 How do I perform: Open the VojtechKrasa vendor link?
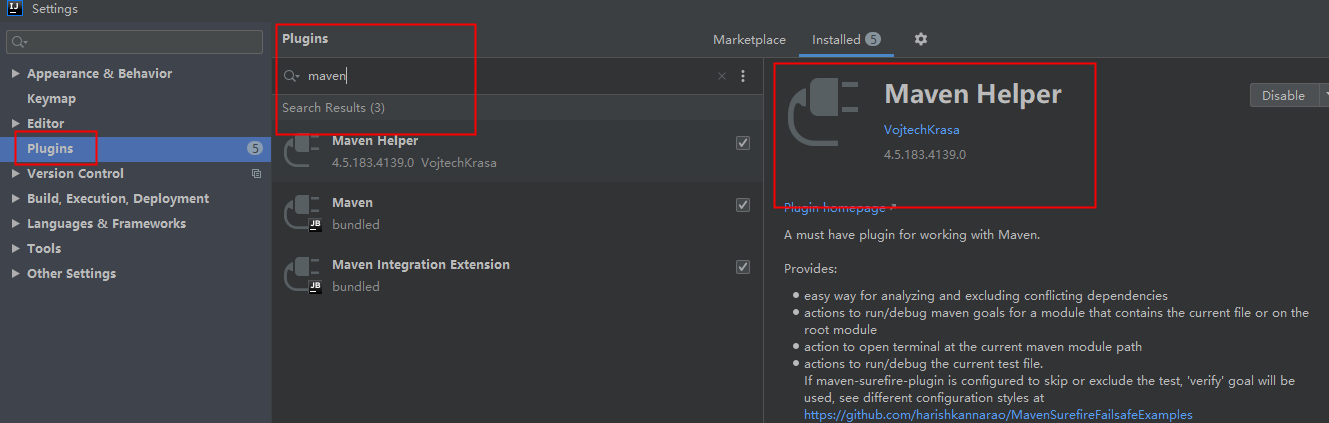pyautogui.click(x=922, y=130)
